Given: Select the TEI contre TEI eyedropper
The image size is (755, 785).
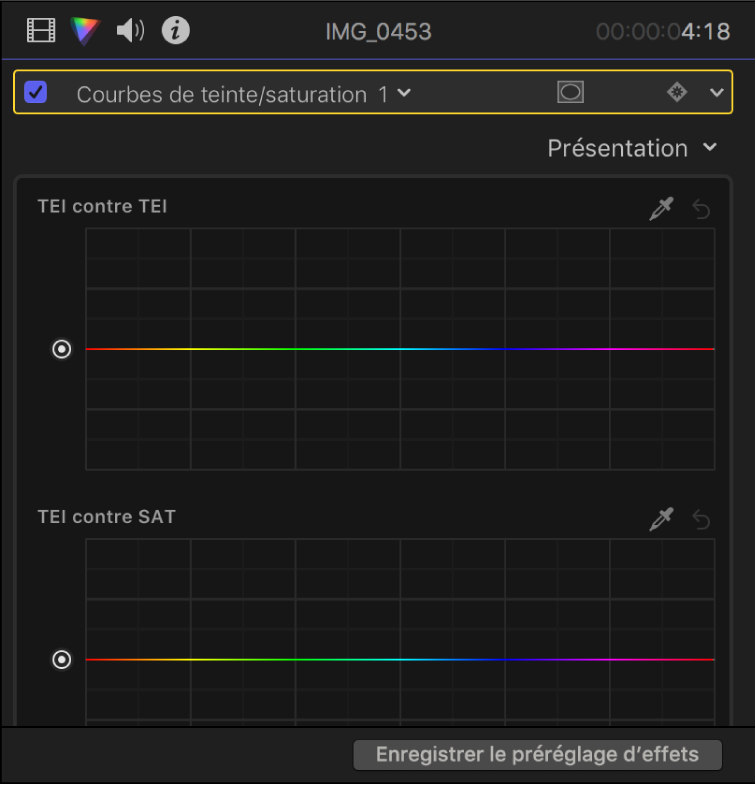Looking at the screenshot, I should 661,209.
